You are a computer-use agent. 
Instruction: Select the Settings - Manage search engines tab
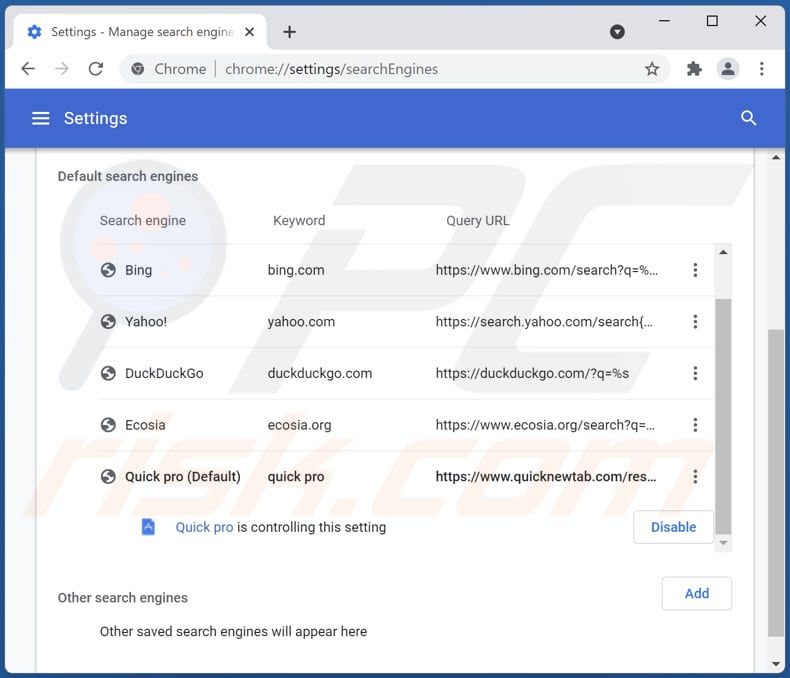click(x=140, y=32)
